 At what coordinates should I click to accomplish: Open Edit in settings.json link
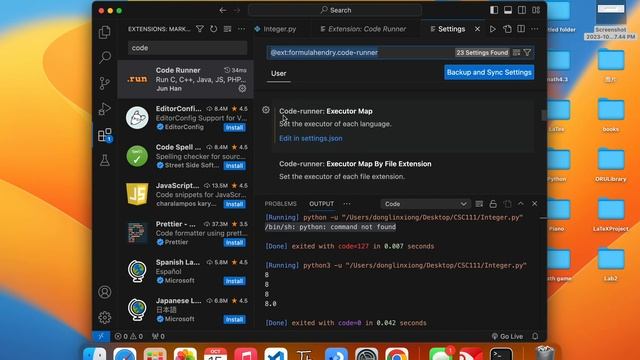pos(311,138)
